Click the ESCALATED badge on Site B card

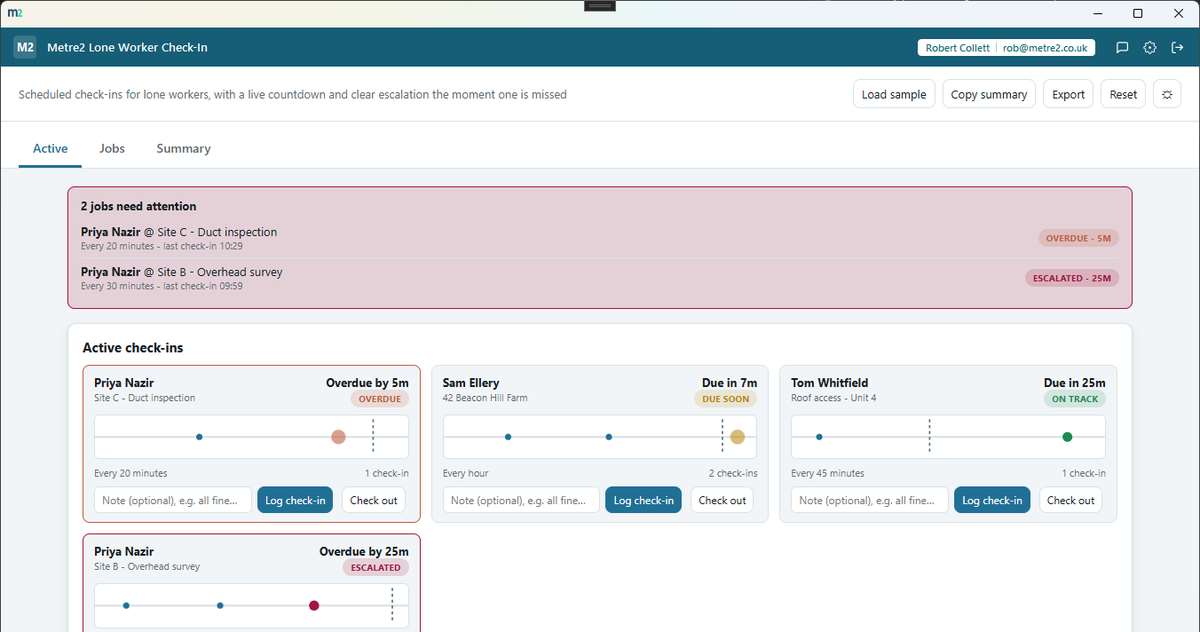376,567
